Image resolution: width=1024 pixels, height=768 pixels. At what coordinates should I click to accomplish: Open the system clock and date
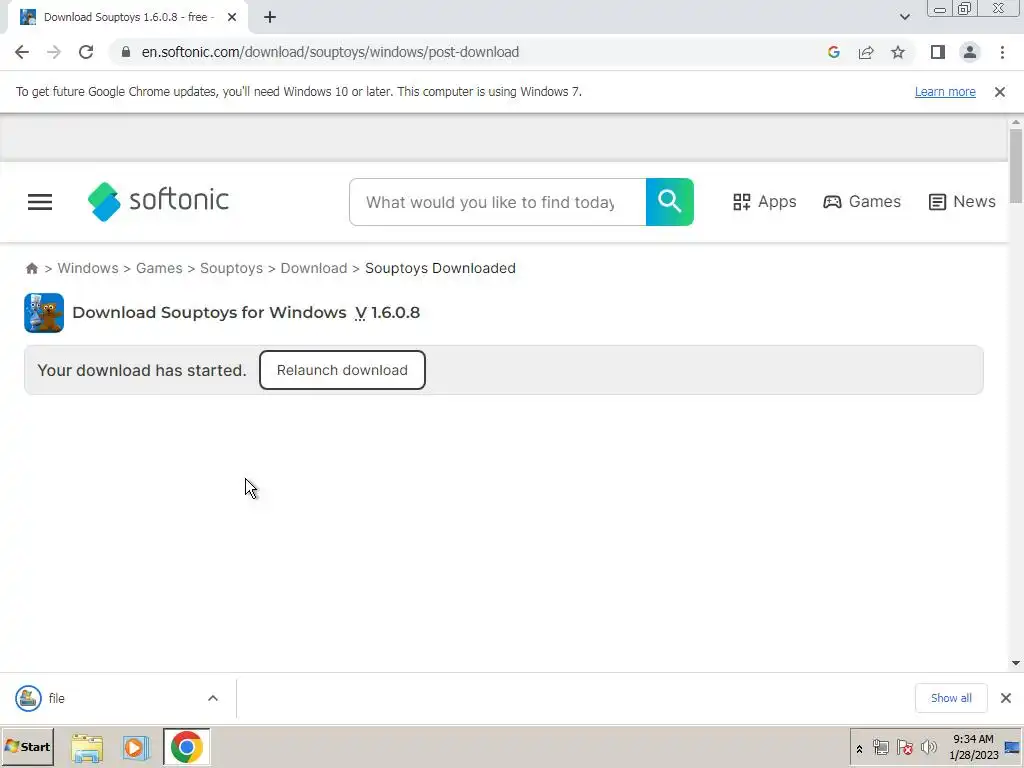973,747
